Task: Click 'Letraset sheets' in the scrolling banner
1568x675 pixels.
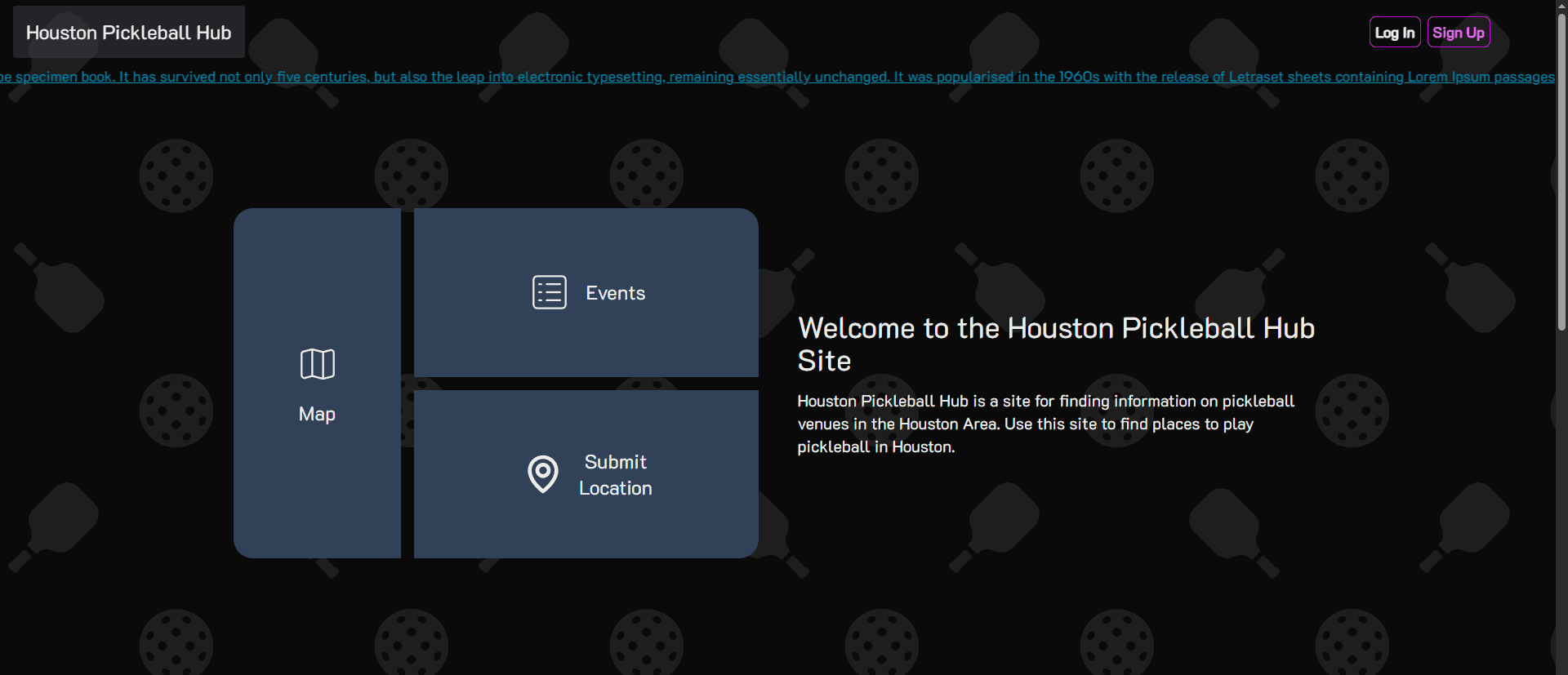Action: (1280, 77)
